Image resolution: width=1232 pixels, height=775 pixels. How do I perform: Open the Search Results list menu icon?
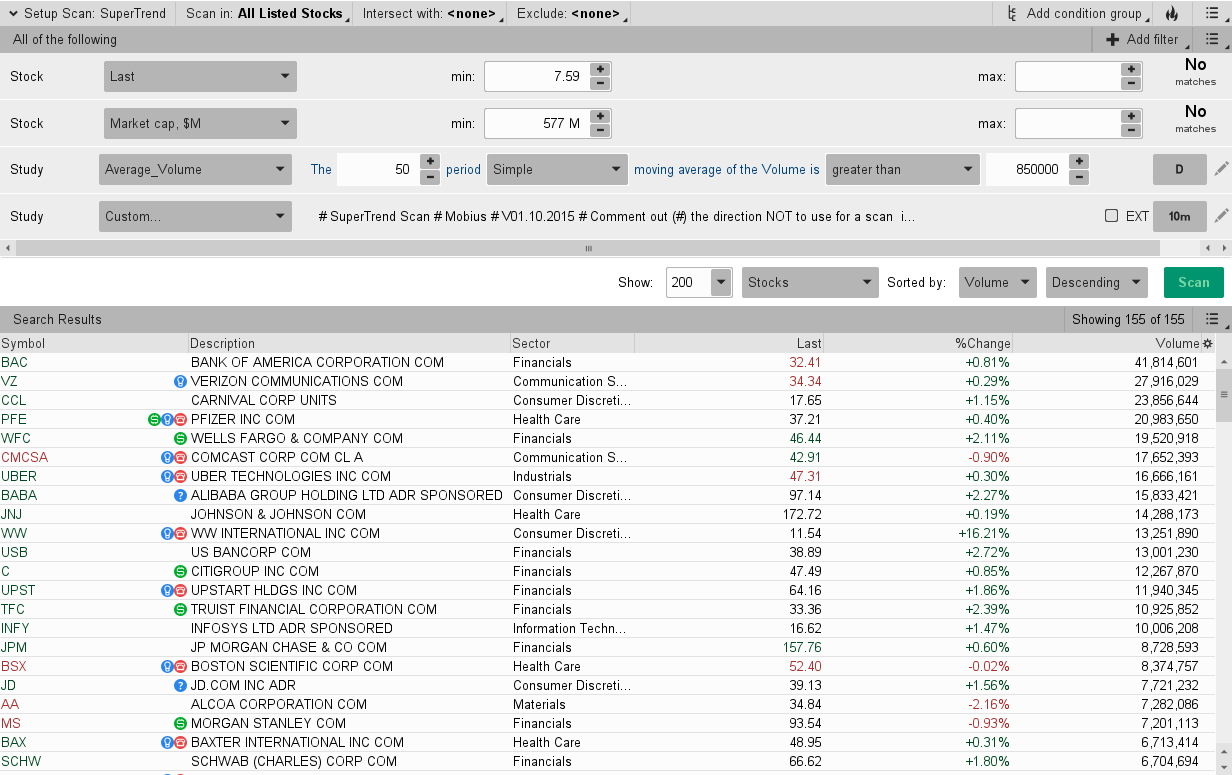1212,319
